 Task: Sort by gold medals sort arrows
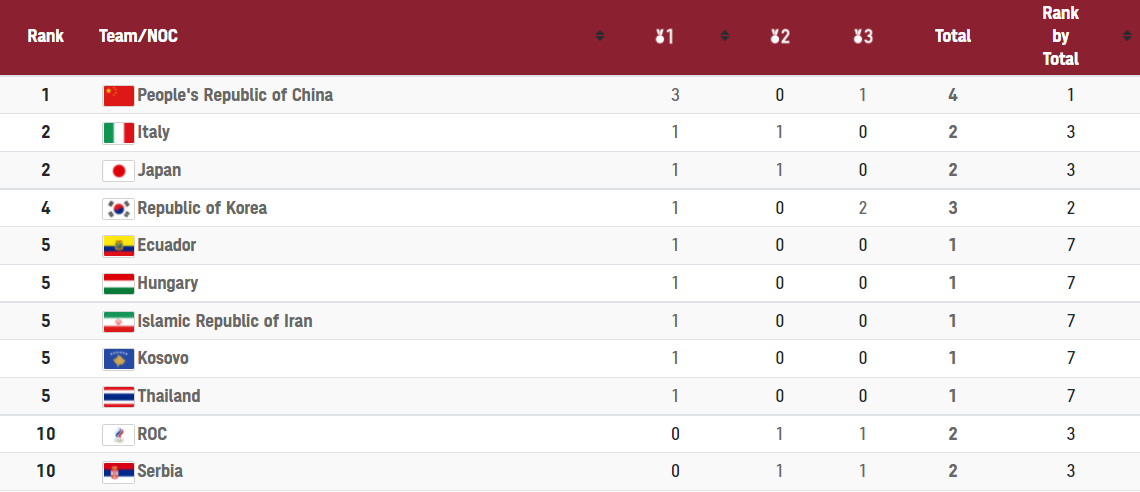725,36
